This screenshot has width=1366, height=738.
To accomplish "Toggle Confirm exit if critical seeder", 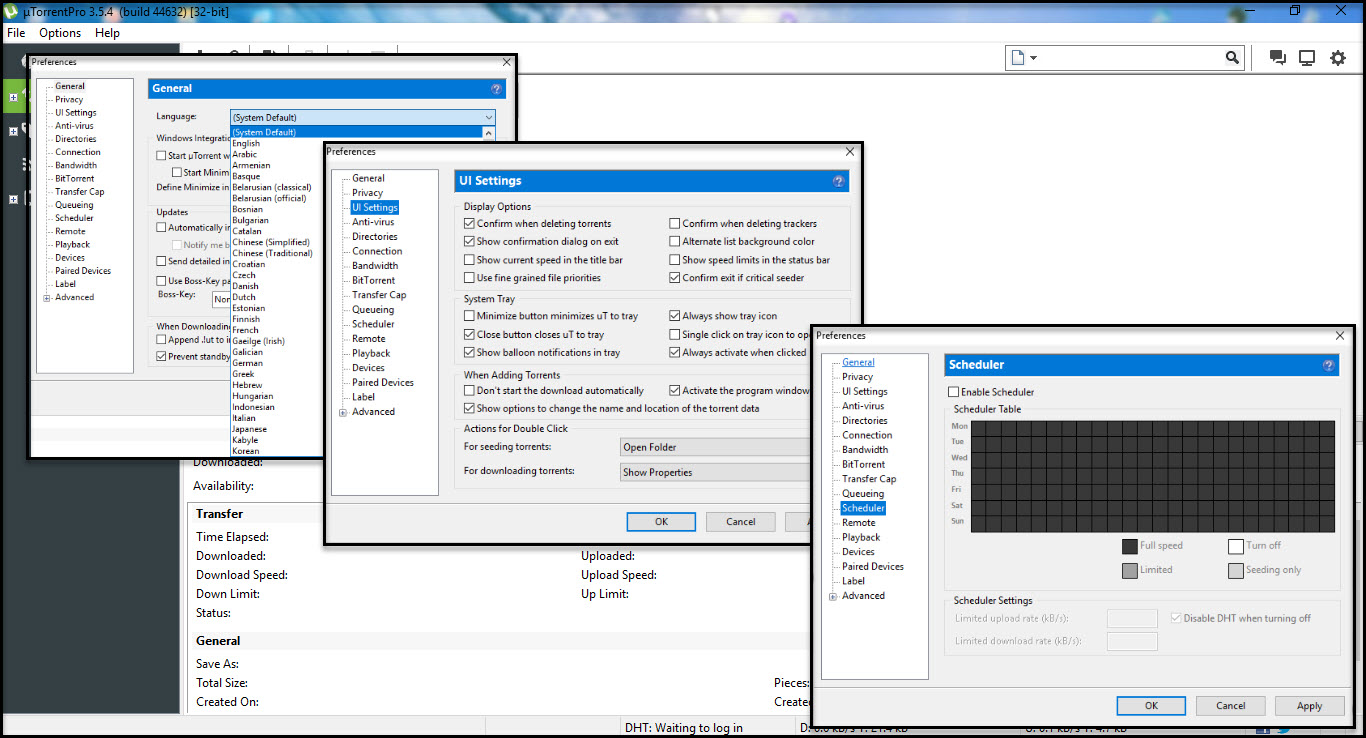I will (x=675, y=278).
